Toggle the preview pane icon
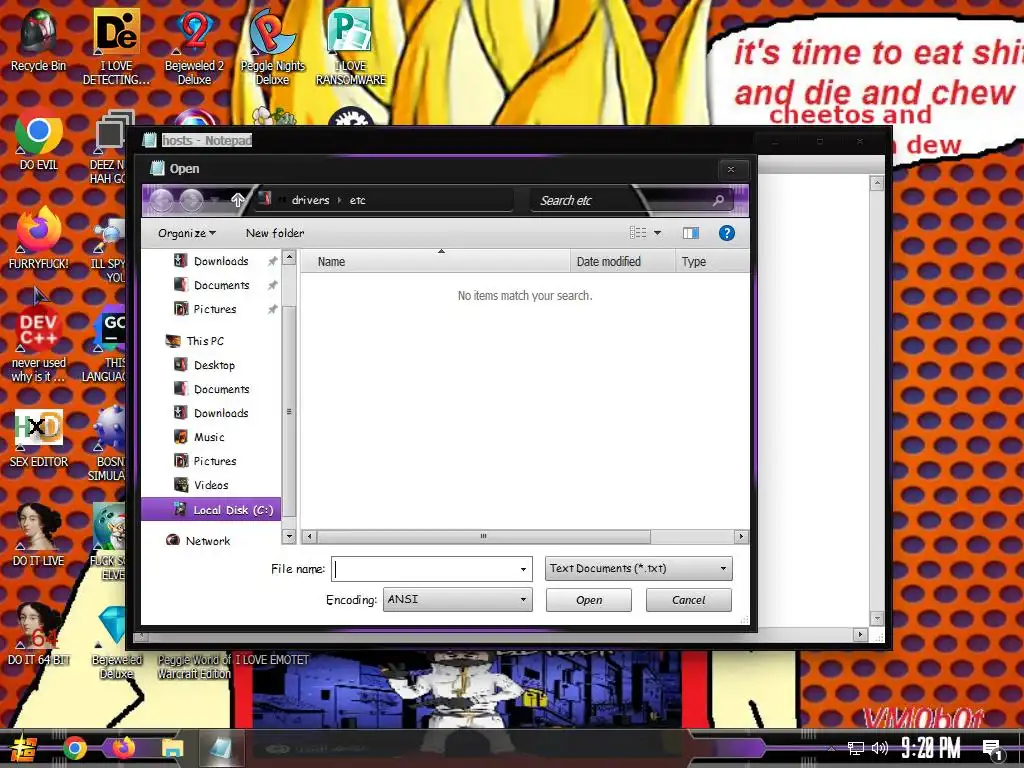The image size is (1024, 768). 690,233
